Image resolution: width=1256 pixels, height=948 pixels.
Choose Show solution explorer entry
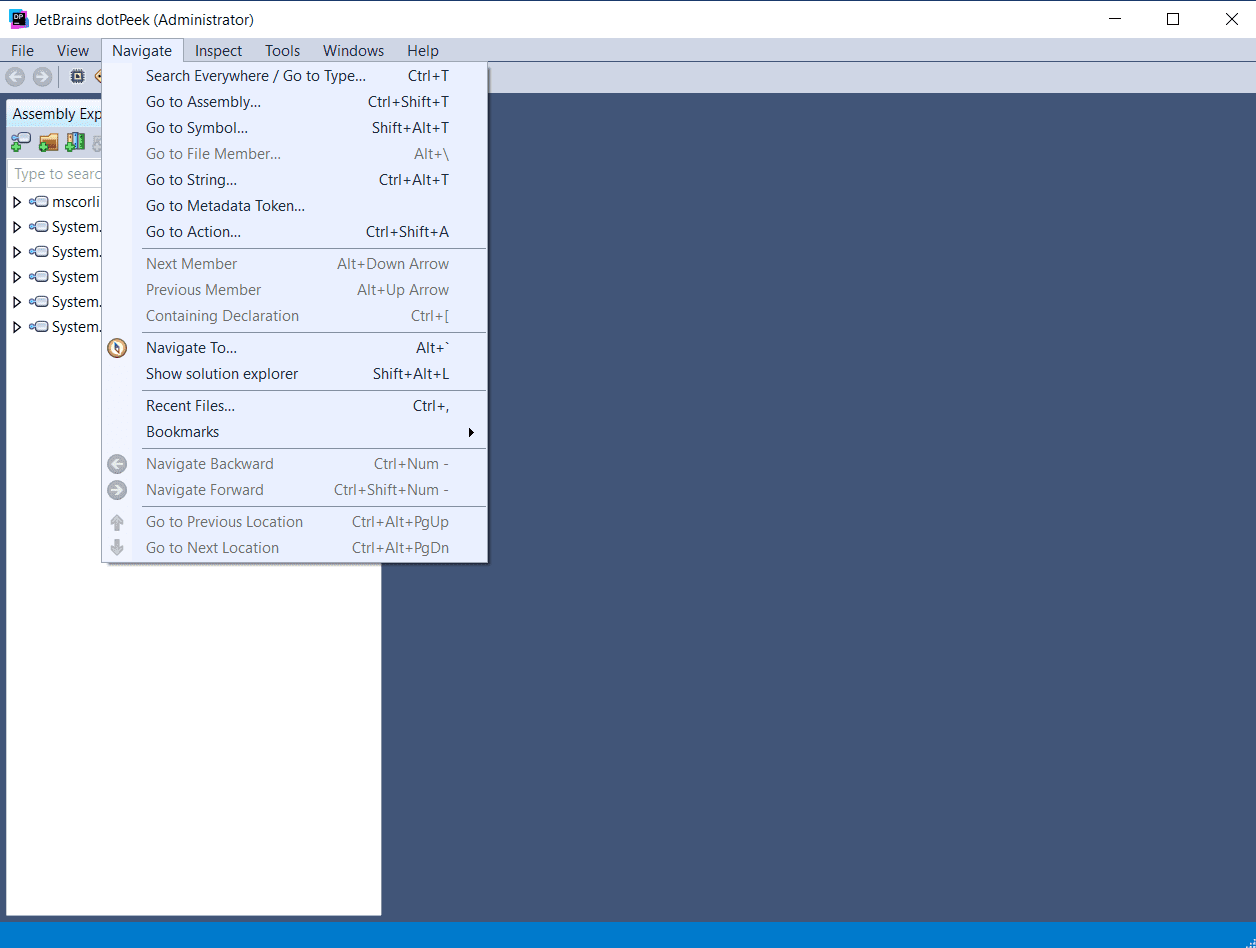[x=295, y=374]
